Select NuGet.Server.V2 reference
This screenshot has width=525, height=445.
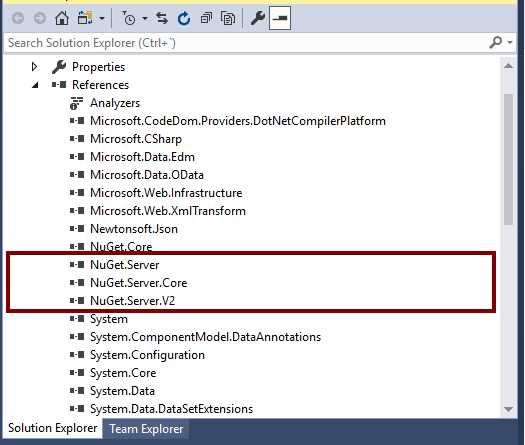pos(133,301)
